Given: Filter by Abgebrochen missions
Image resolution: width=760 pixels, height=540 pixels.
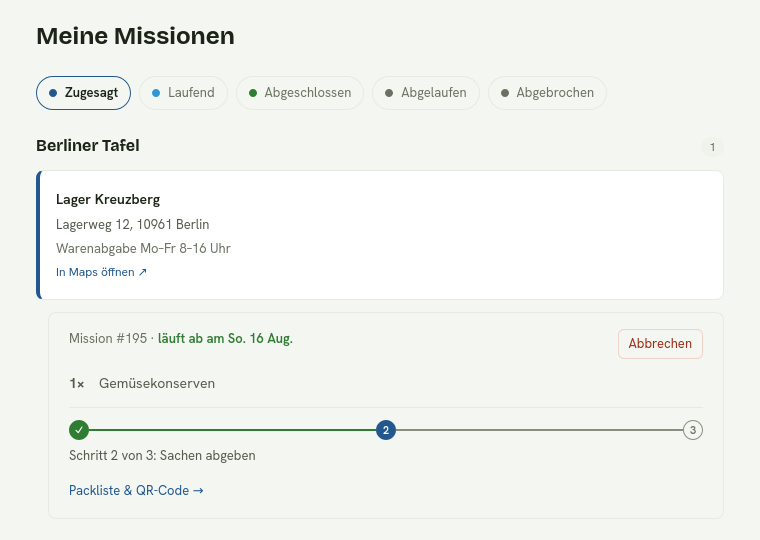Looking at the screenshot, I should pyautogui.click(x=547, y=93).
